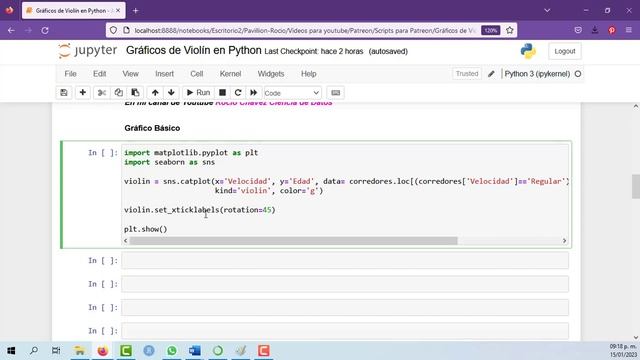Open the command palette keyboard icon

336,93
